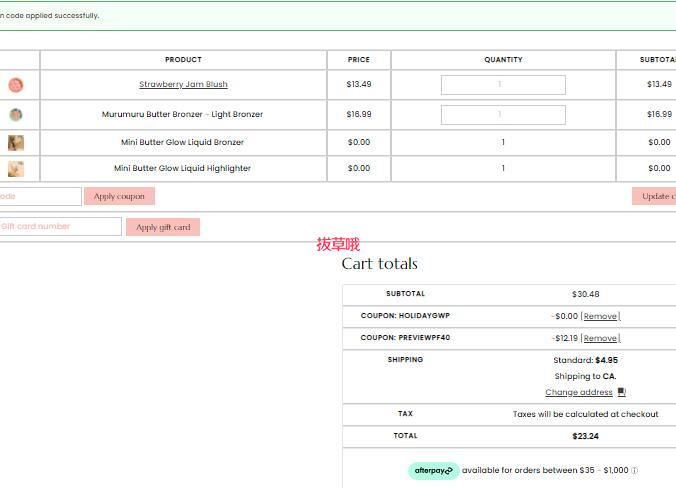Click the QUANTITY column header
676x488 pixels.
coord(503,59)
